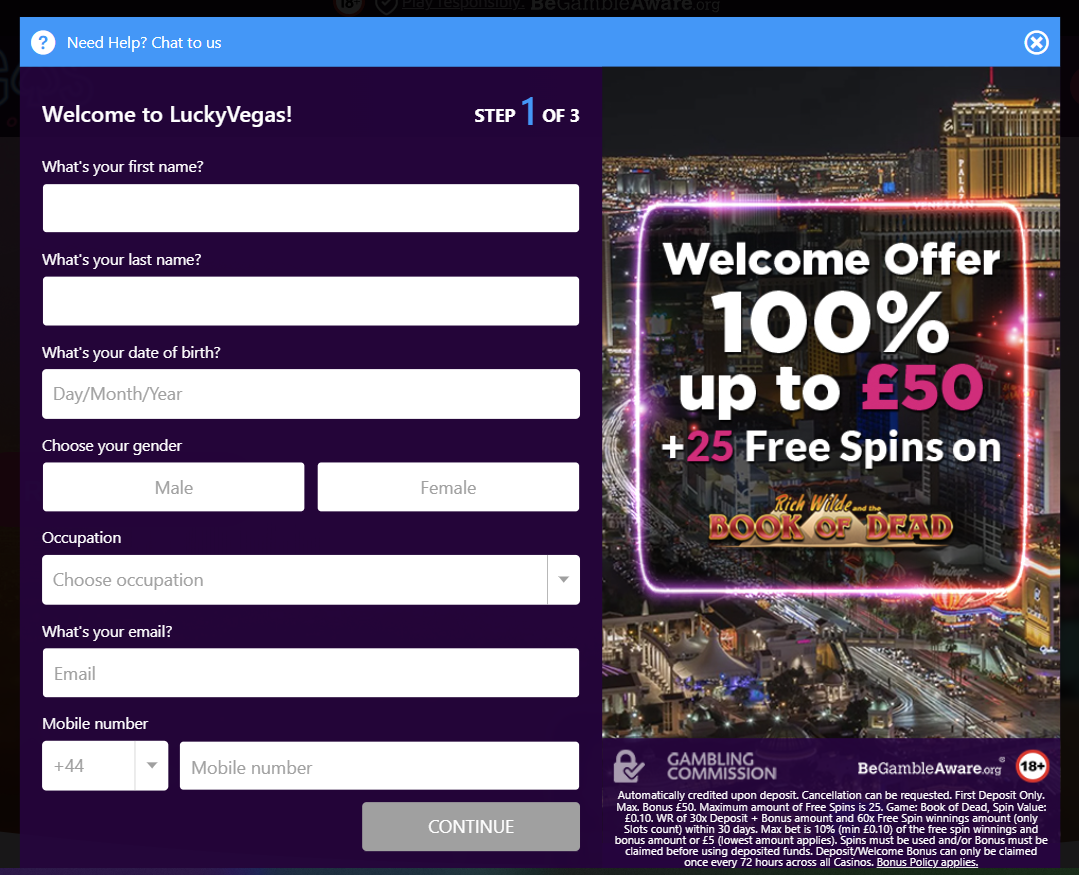Focus the first name input field
Viewport: 1079px width, 875px height.
311,208
